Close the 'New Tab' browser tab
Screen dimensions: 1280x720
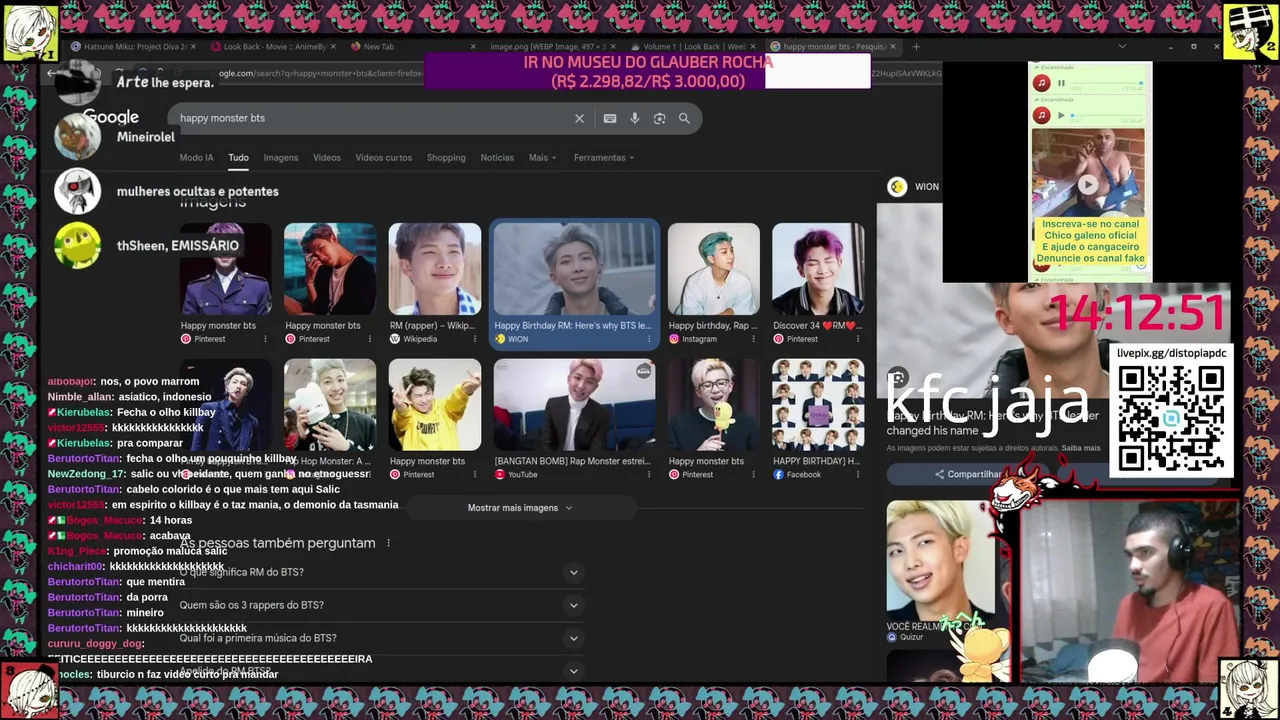tap(473, 46)
